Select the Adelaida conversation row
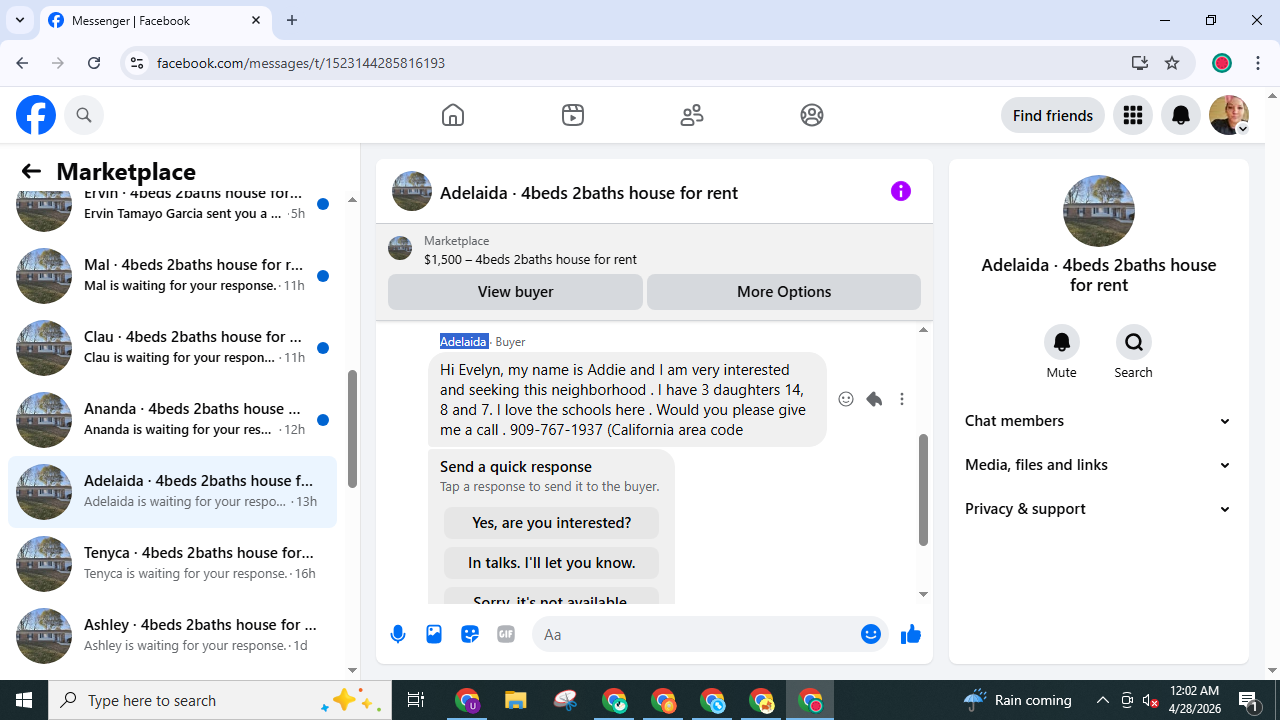 [172, 491]
